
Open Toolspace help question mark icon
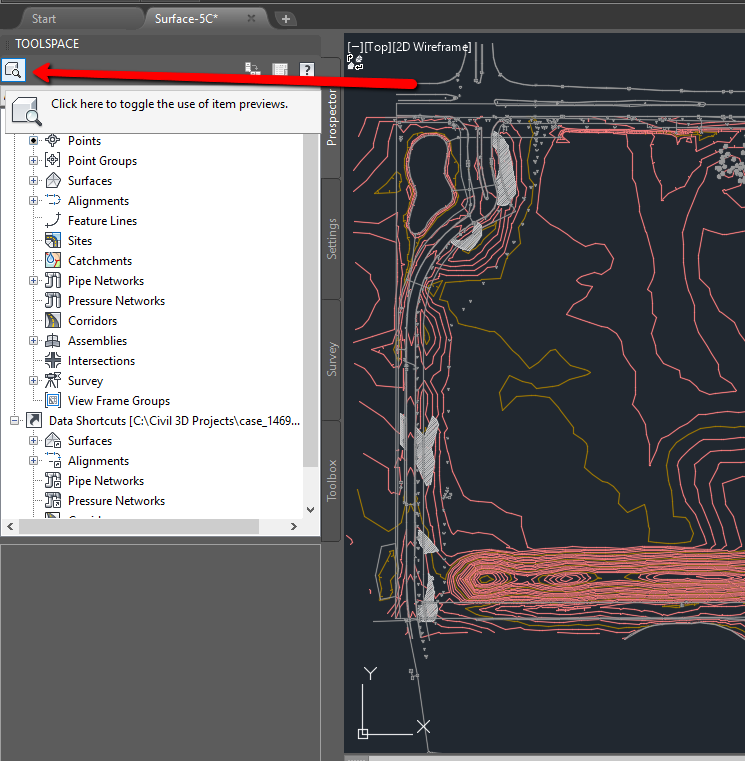click(x=306, y=70)
